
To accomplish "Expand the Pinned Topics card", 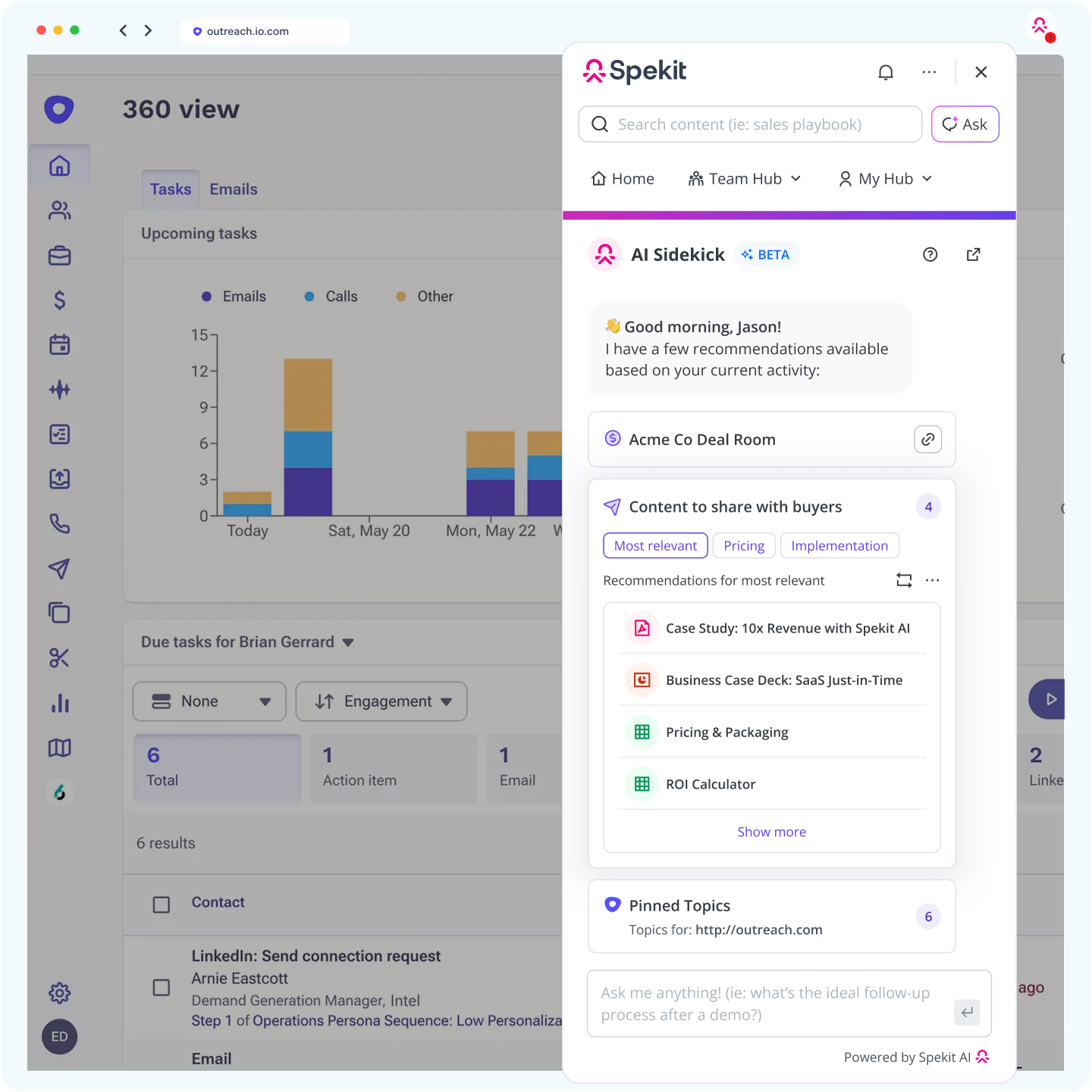I will [772, 916].
